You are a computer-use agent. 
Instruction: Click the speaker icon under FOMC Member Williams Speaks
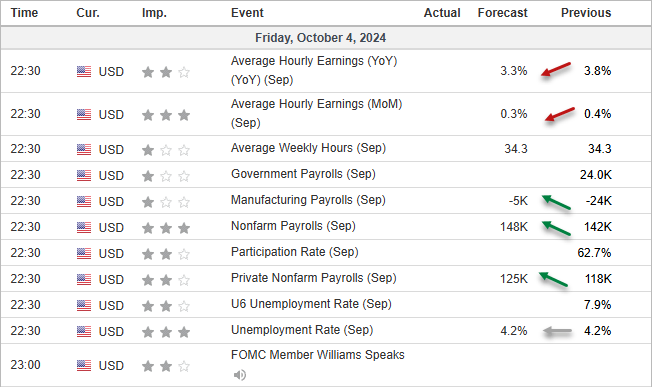[240, 375]
